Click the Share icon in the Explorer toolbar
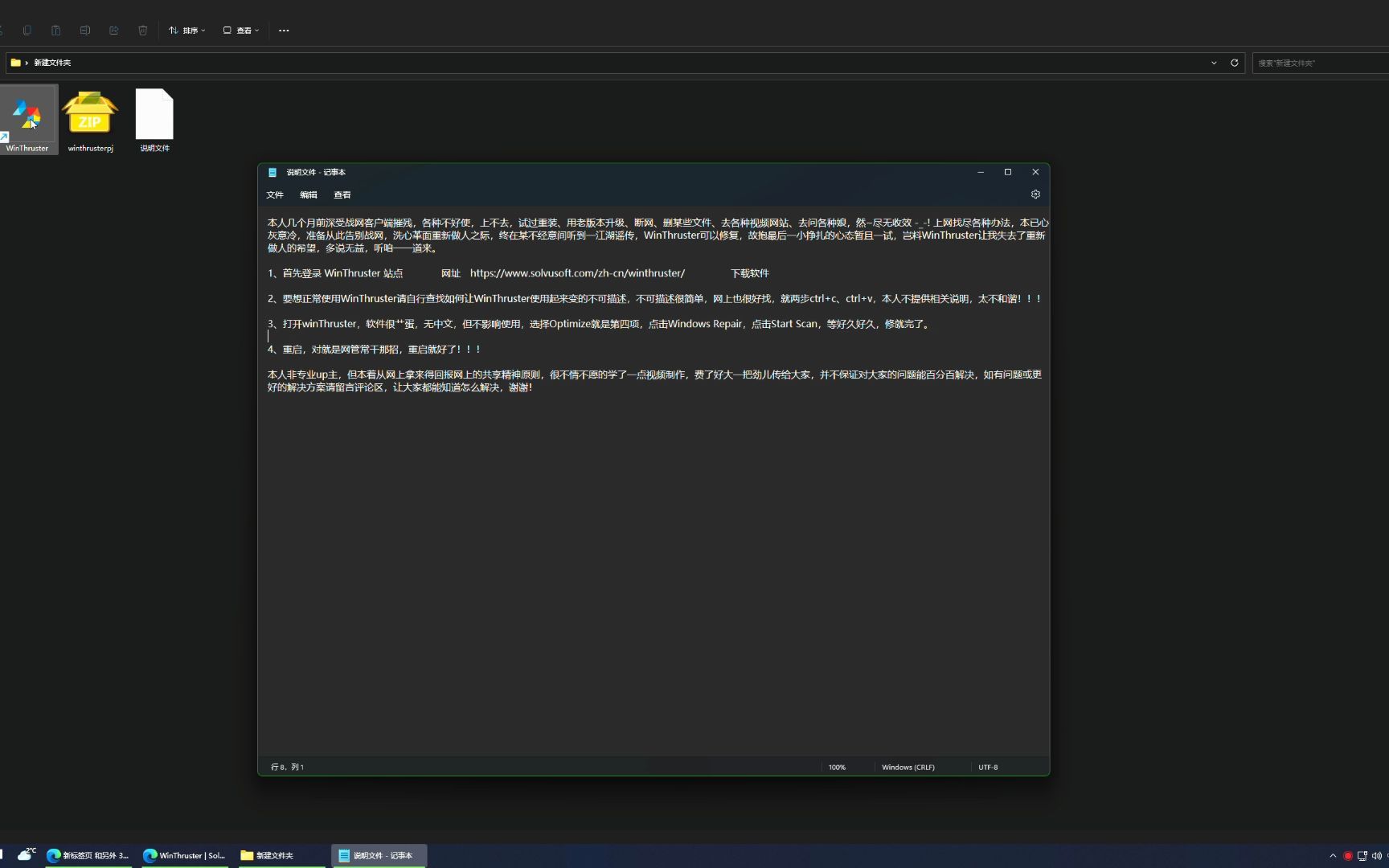Viewport: 1389px width, 868px height. [114, 31]
